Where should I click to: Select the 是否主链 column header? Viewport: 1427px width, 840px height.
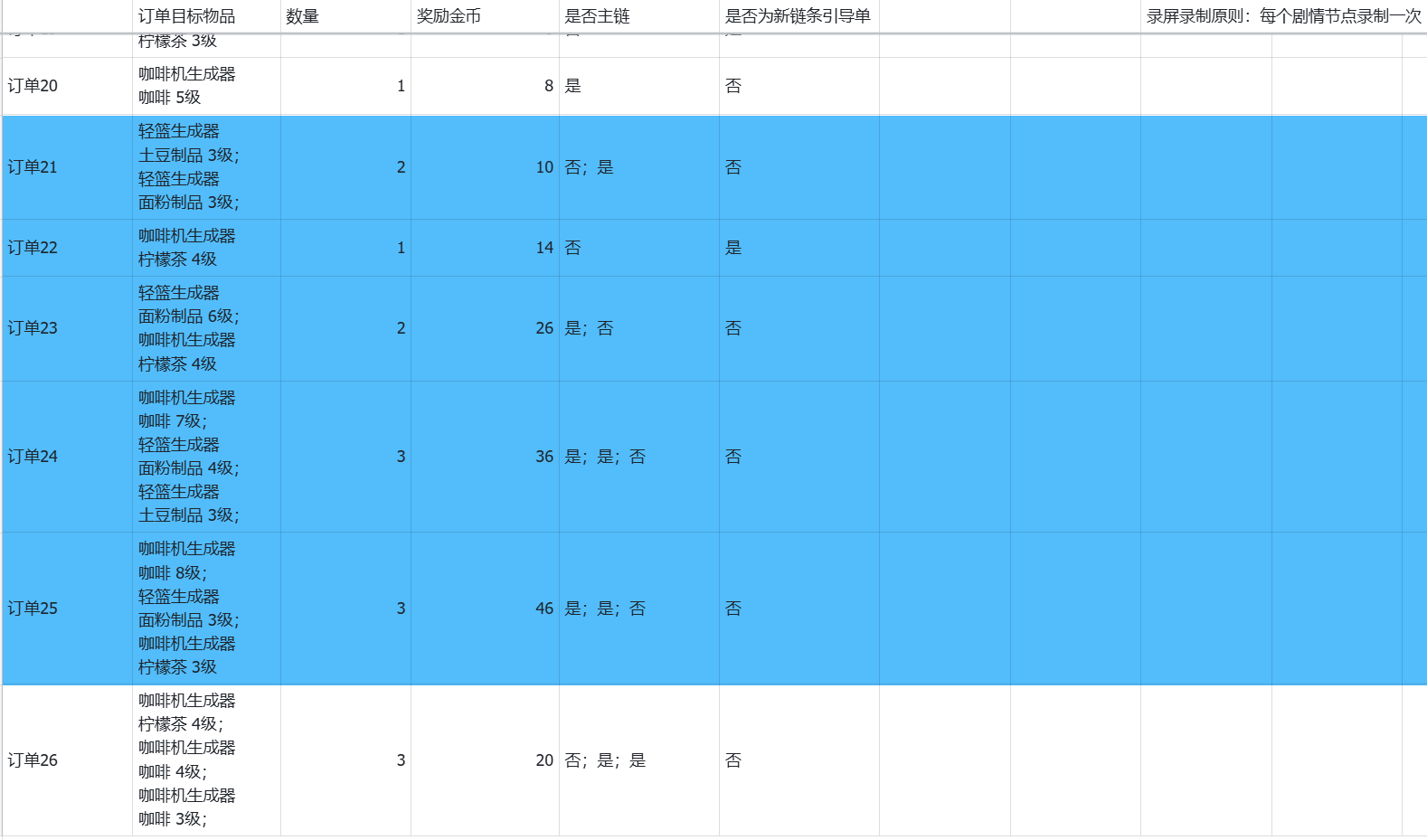click(639, 16)
